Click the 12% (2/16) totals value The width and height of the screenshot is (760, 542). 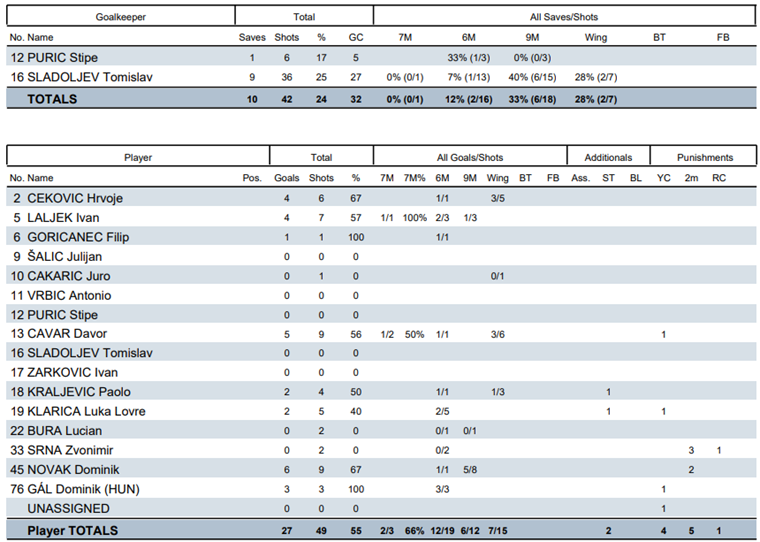click(x=469, y=99)
